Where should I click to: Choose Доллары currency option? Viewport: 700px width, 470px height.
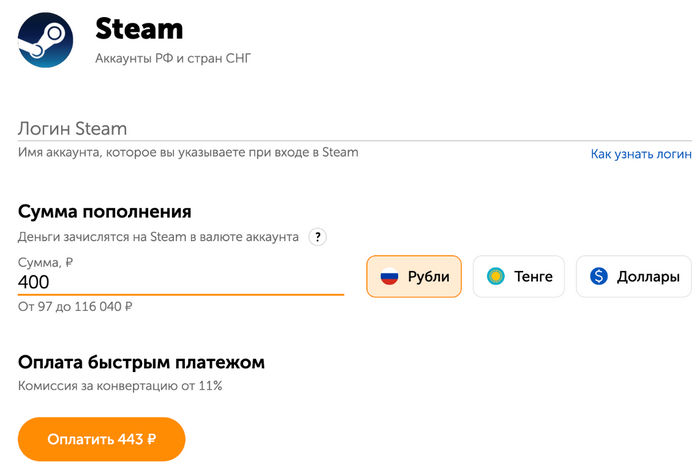point(634,276)
